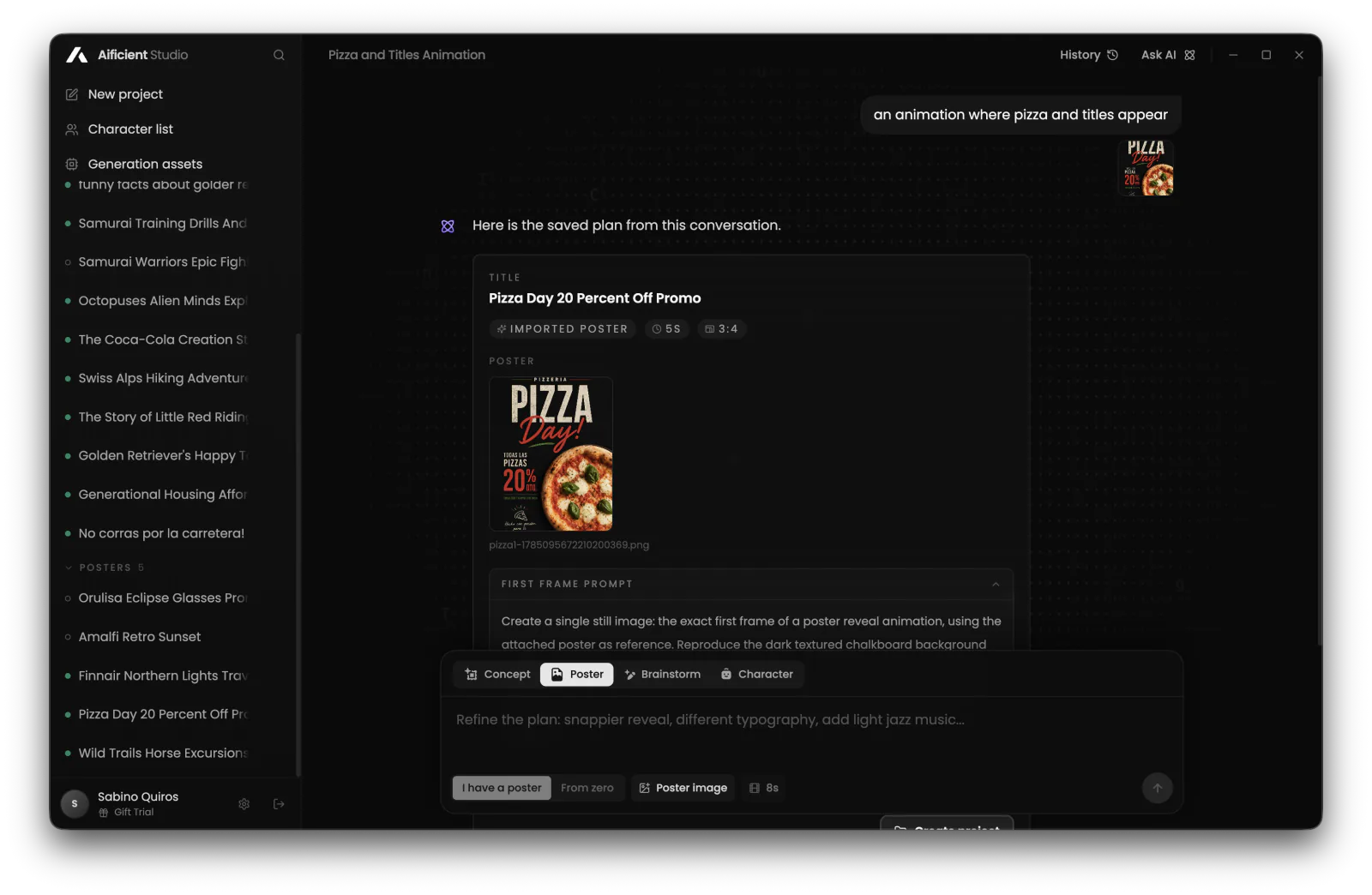Open the Generation assets section
The image size is (1372, 895).
(145, 164)
